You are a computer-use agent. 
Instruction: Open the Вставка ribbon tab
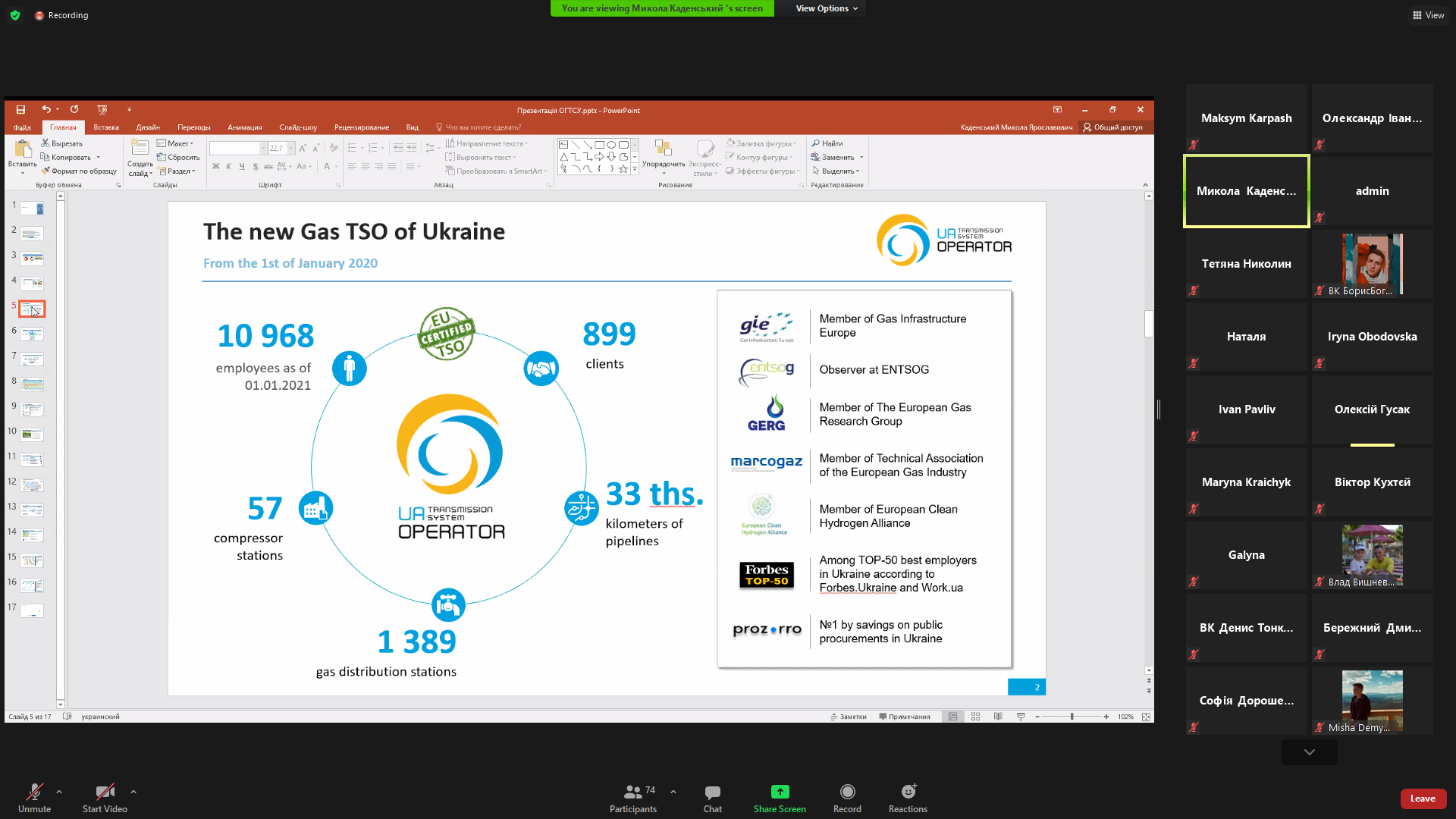click(x=106, y=127)
